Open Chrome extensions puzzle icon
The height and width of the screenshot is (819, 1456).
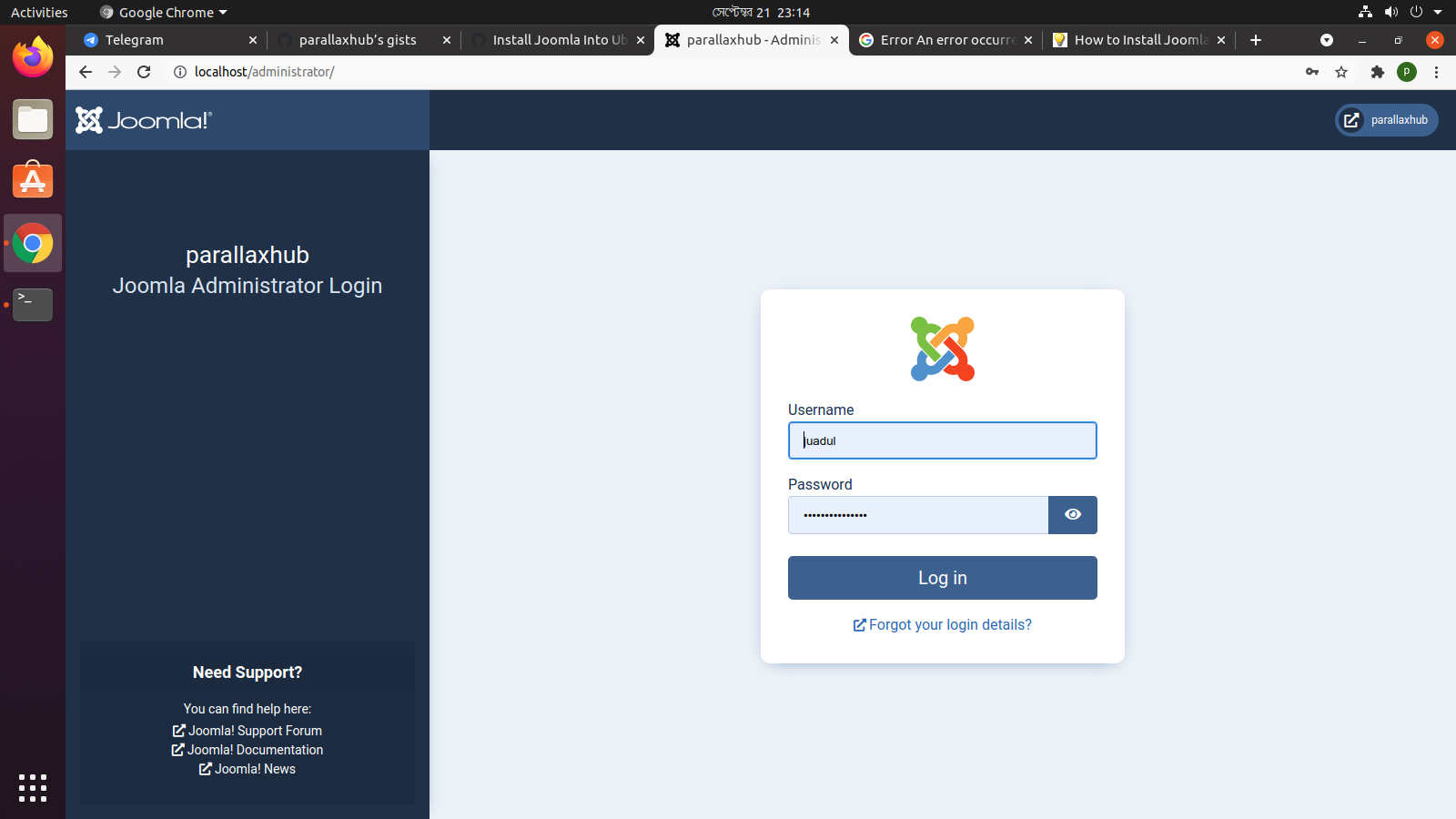[1377, 72]
